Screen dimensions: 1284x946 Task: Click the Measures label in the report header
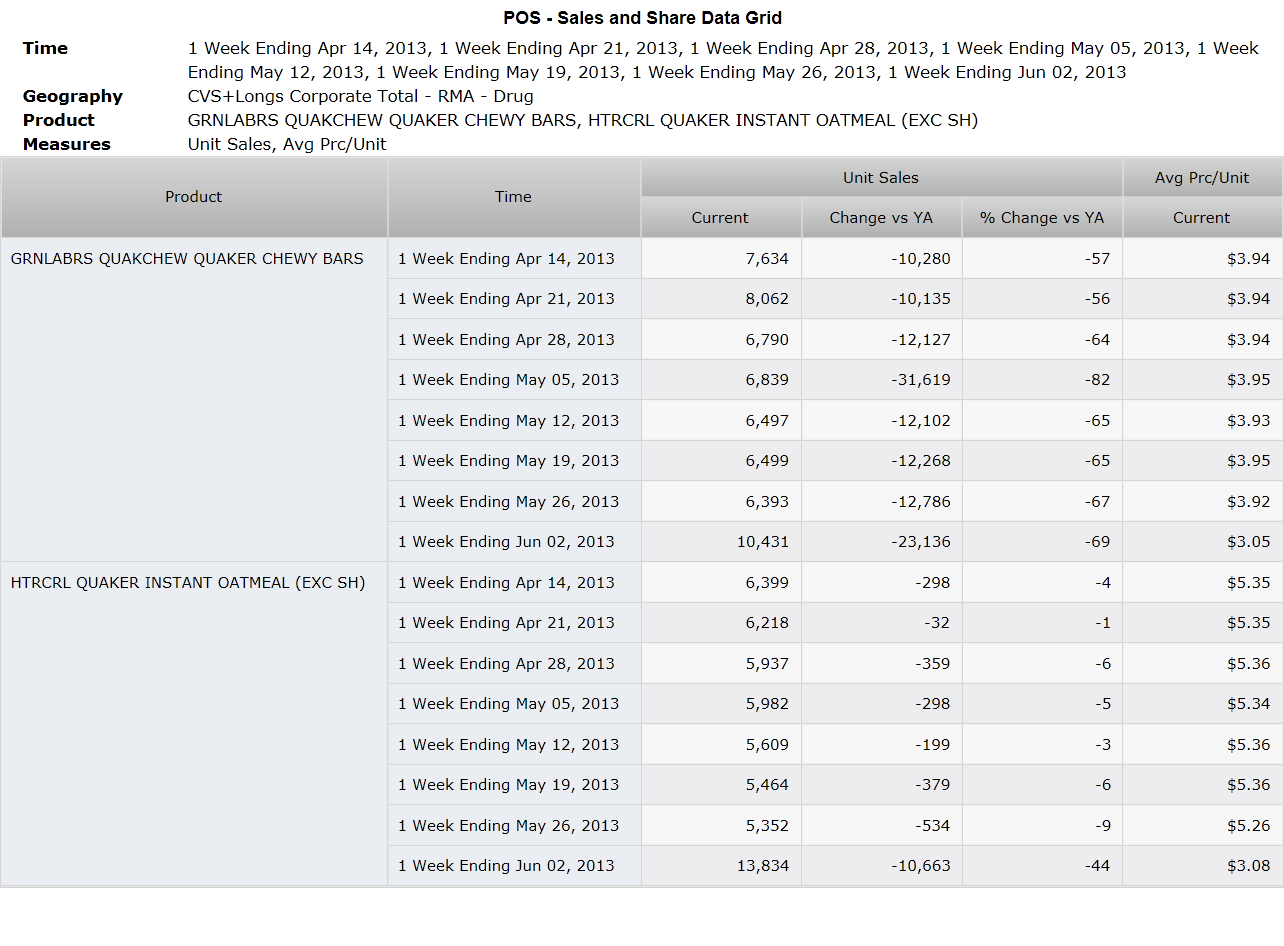67,144
